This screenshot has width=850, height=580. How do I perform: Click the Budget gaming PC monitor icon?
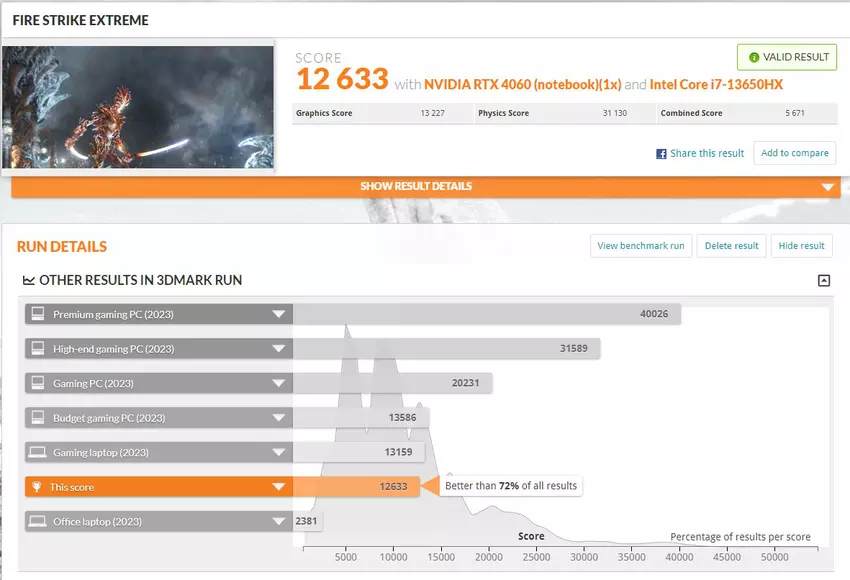pyautogui.click(x=38, y=418)
